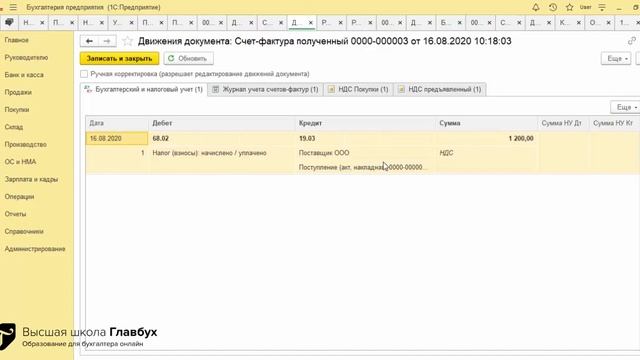The width and height of the screenshot is (640, 360).
Task: Open 'Склад' section in sidebar
Action: click(13, 127)
